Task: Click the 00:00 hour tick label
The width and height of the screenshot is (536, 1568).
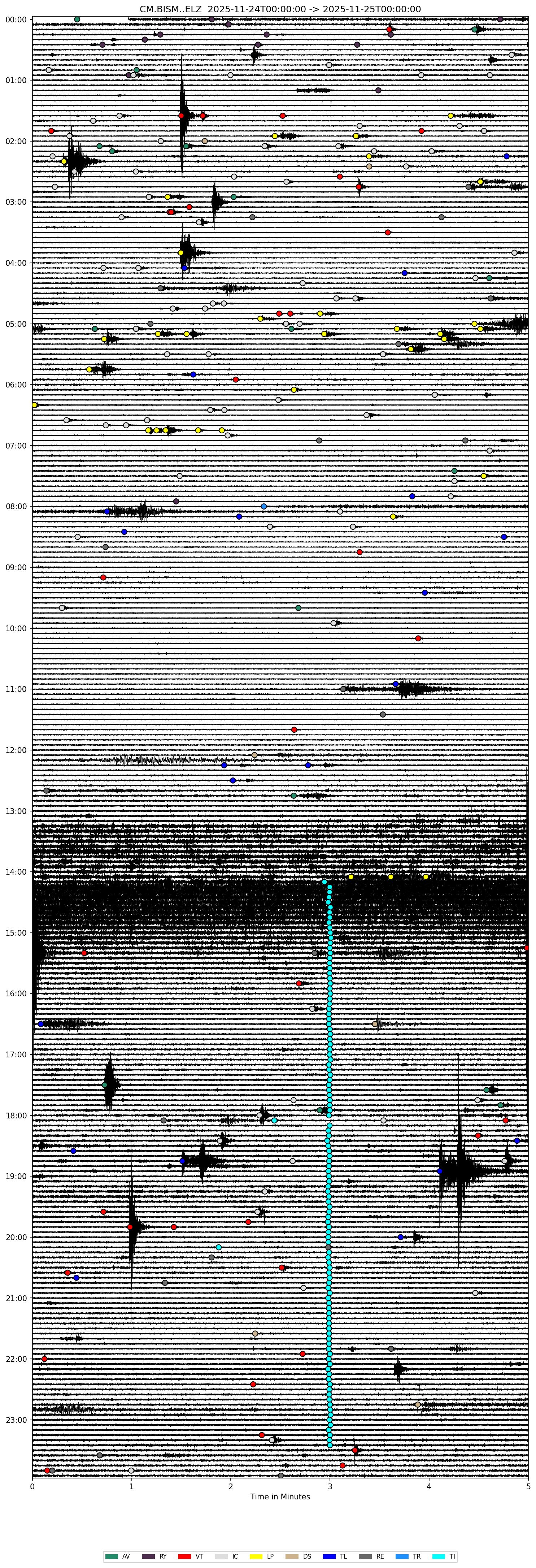Action: coord(17,20)
